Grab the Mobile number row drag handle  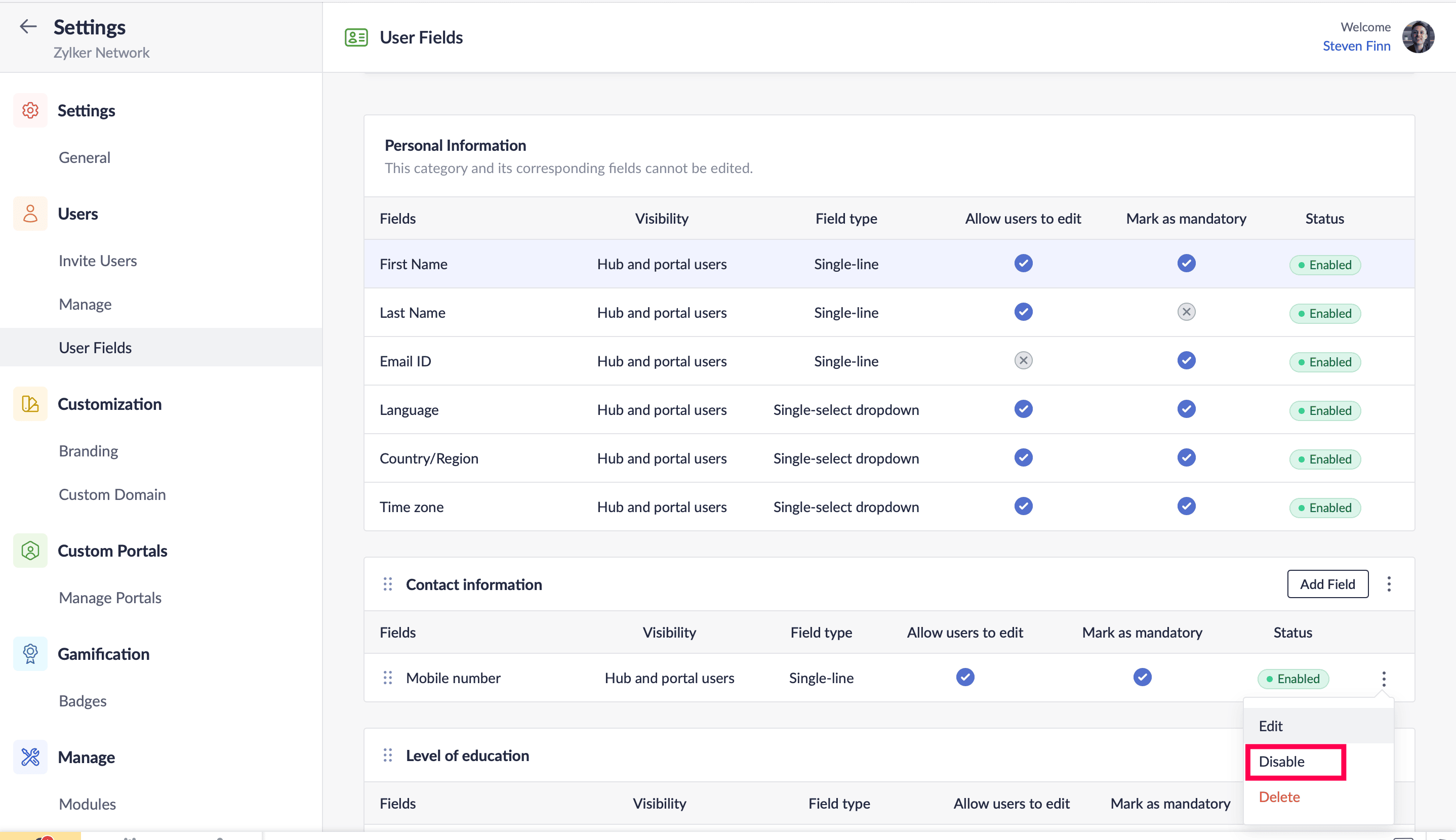[x=388, y=678]
